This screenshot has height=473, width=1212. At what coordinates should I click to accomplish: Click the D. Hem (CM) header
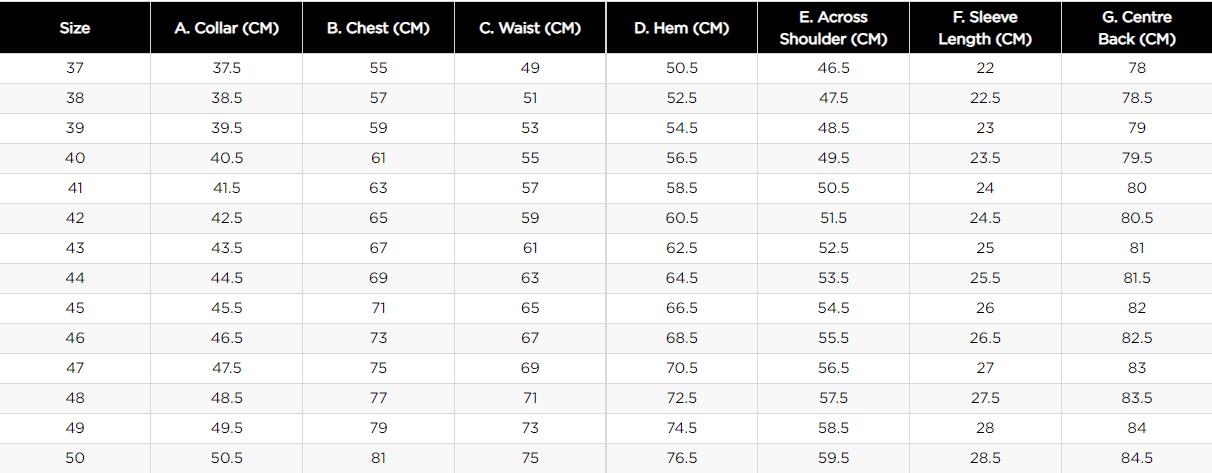point(682,28)
